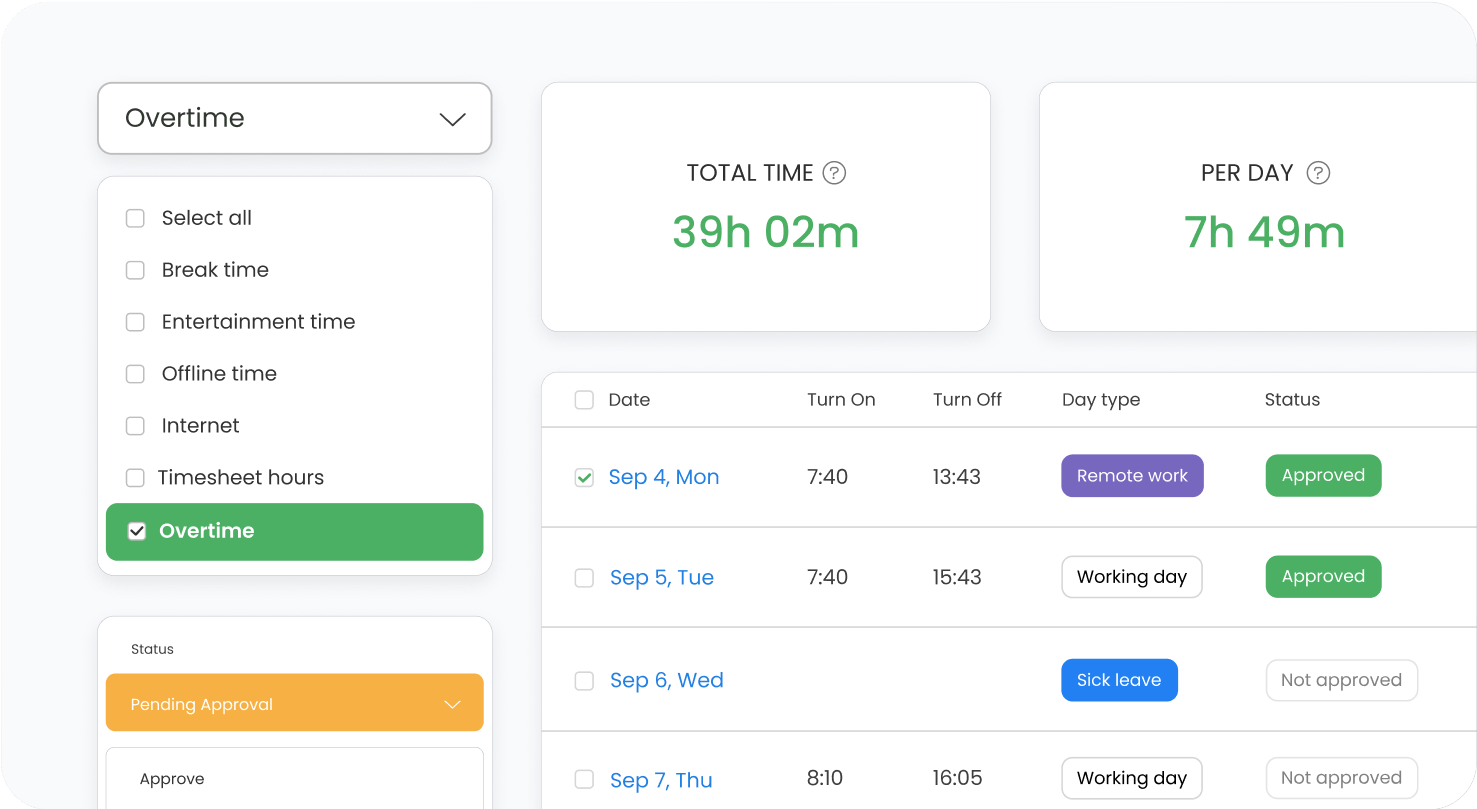Screen dimensions: 1477x809
Task: Select the Internet checkbox
Action: pos(135,426)
